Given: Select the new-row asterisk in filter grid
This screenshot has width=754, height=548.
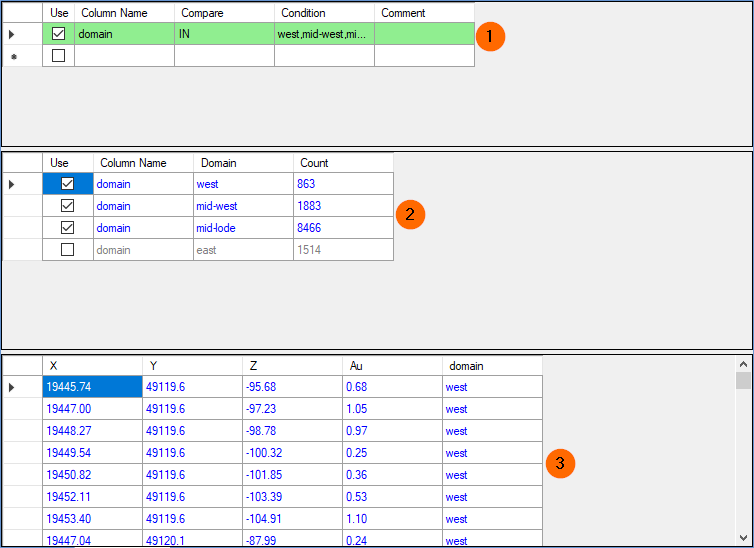Looking at the screenshot, I should (12, 56).
